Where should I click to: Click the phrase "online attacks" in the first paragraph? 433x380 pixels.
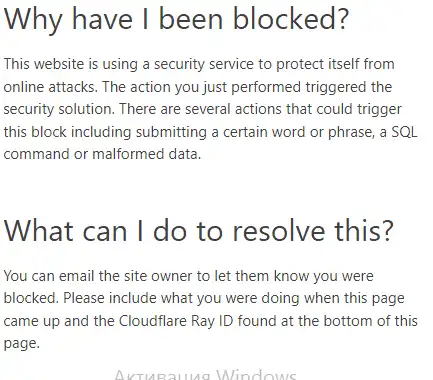(x=50, y=87)
